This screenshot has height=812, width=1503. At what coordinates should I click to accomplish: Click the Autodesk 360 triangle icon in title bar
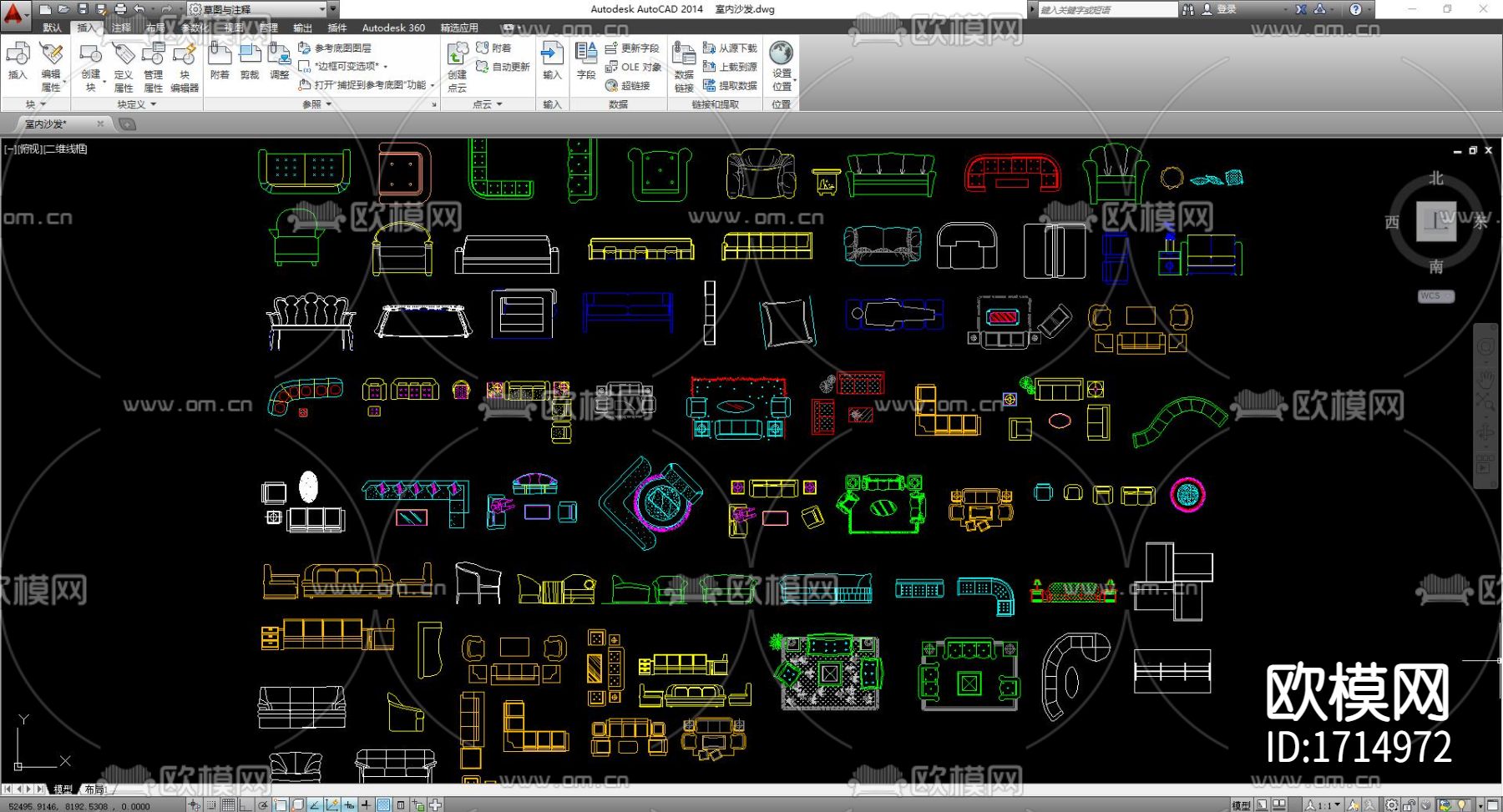point(1320,9)
